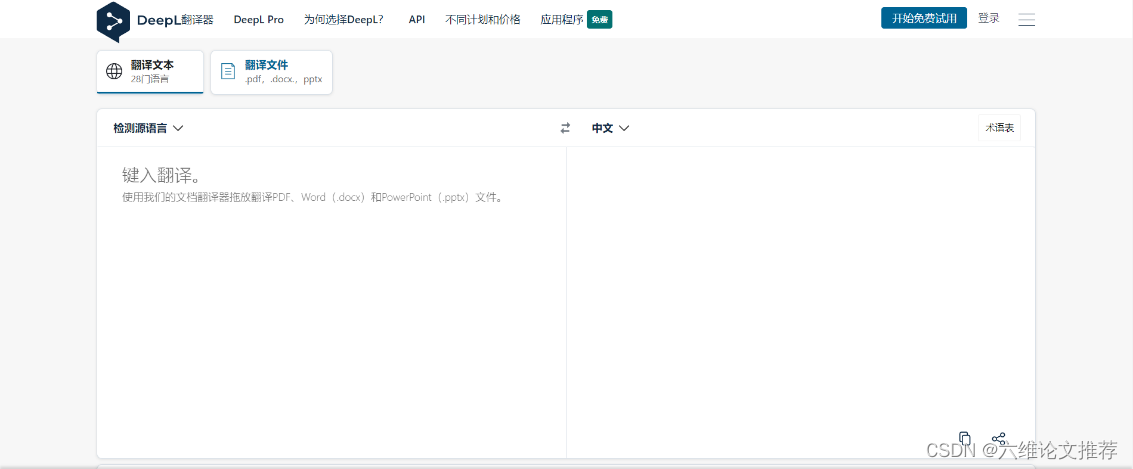Image resolution: width=1133 pixels, height=469 pixels.
Task: Expand the 检测源语言 dropdown
Action: tap(148, 128)
